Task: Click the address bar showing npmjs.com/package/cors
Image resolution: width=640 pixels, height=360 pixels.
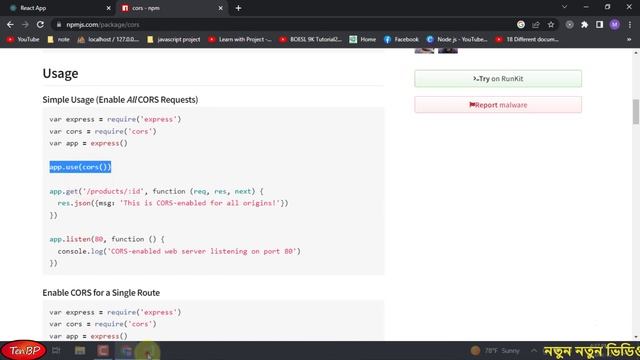Action: 286,25
